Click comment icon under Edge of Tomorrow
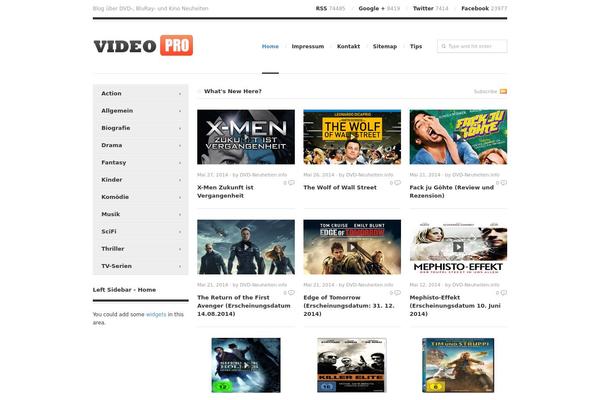Screen dimensions: 600x400 (x=398, y=293)
